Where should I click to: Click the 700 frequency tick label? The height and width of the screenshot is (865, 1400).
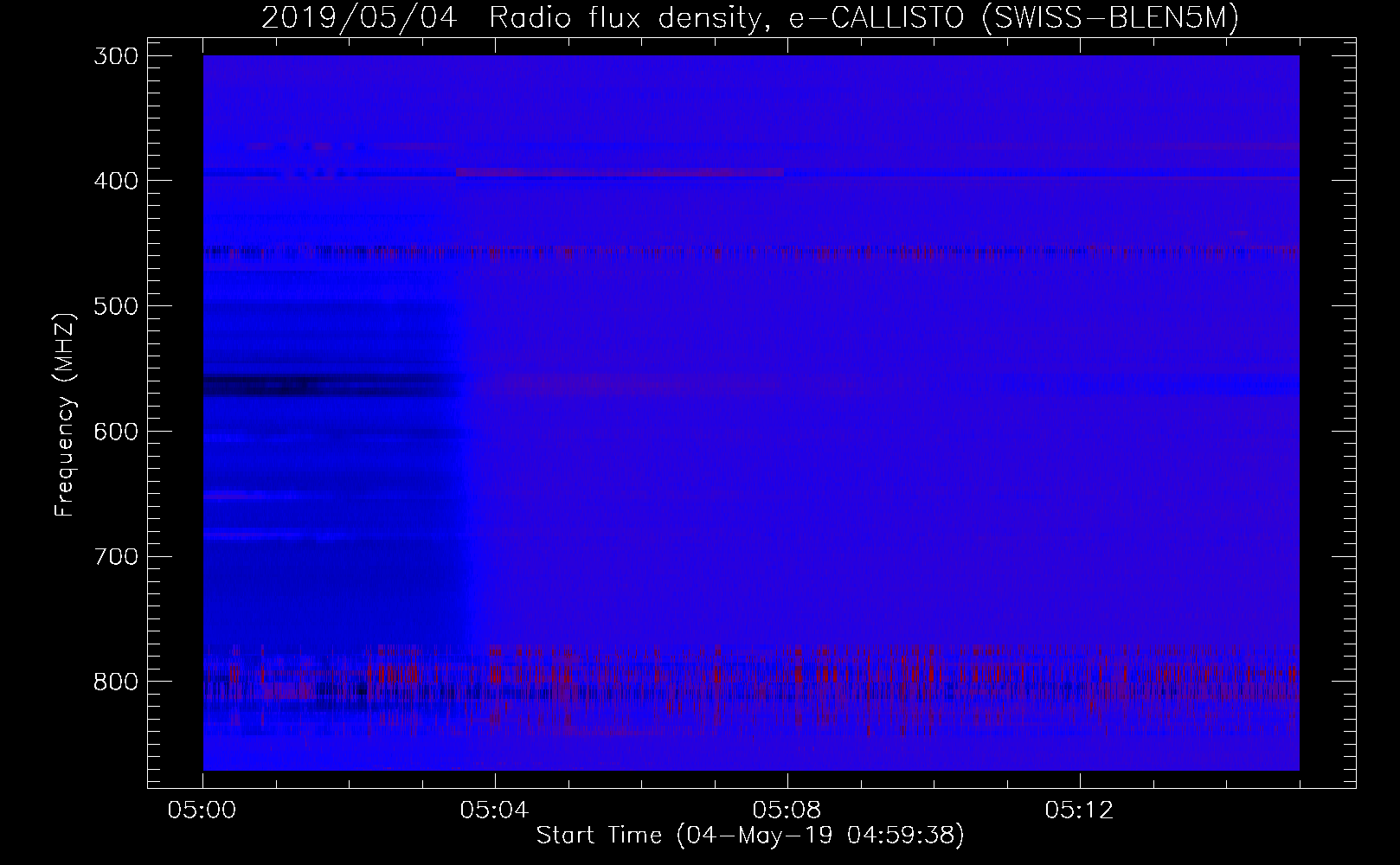pyautogui.click(x=114, y=556)
